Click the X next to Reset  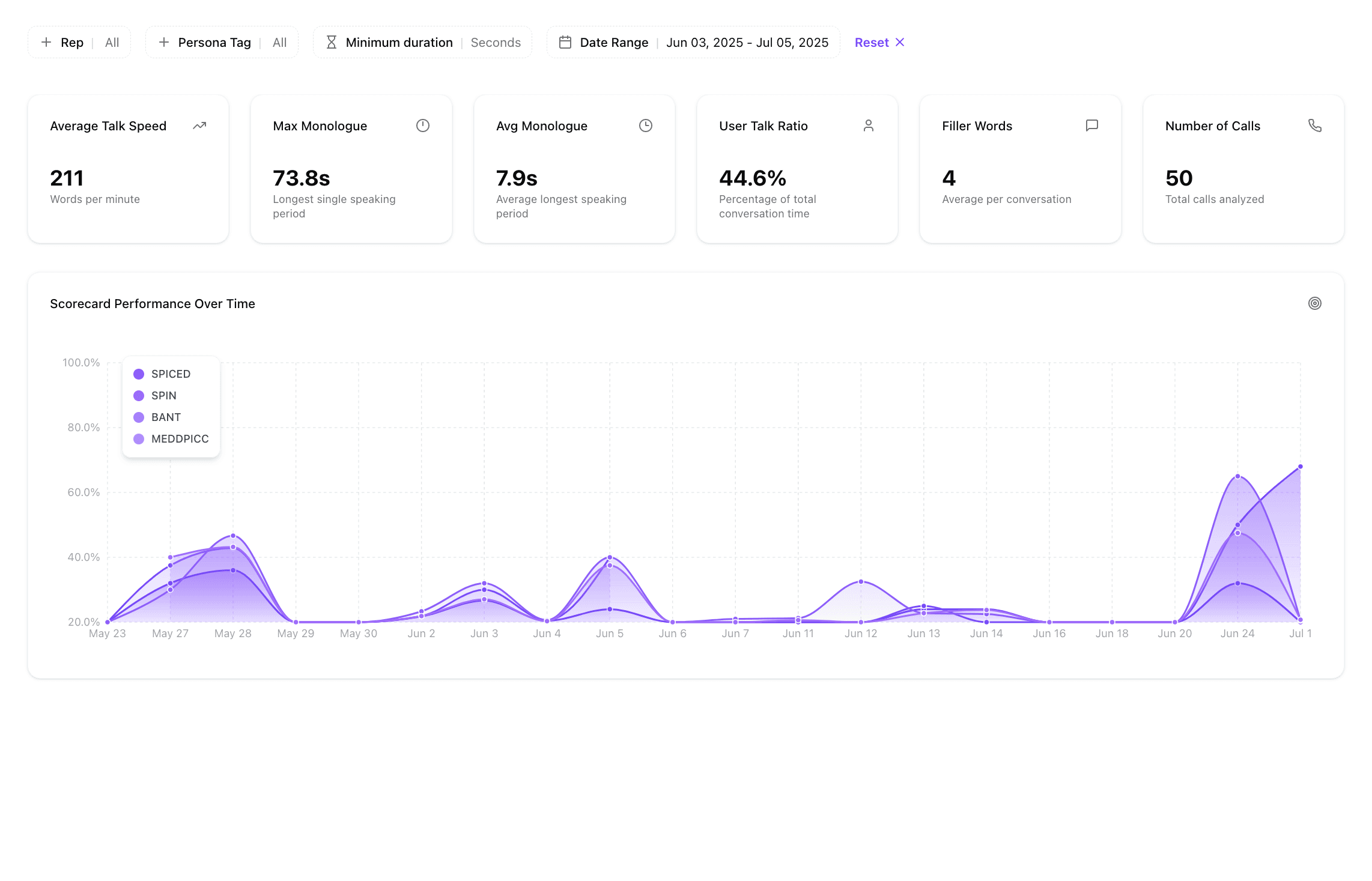[x=900, y=42]
